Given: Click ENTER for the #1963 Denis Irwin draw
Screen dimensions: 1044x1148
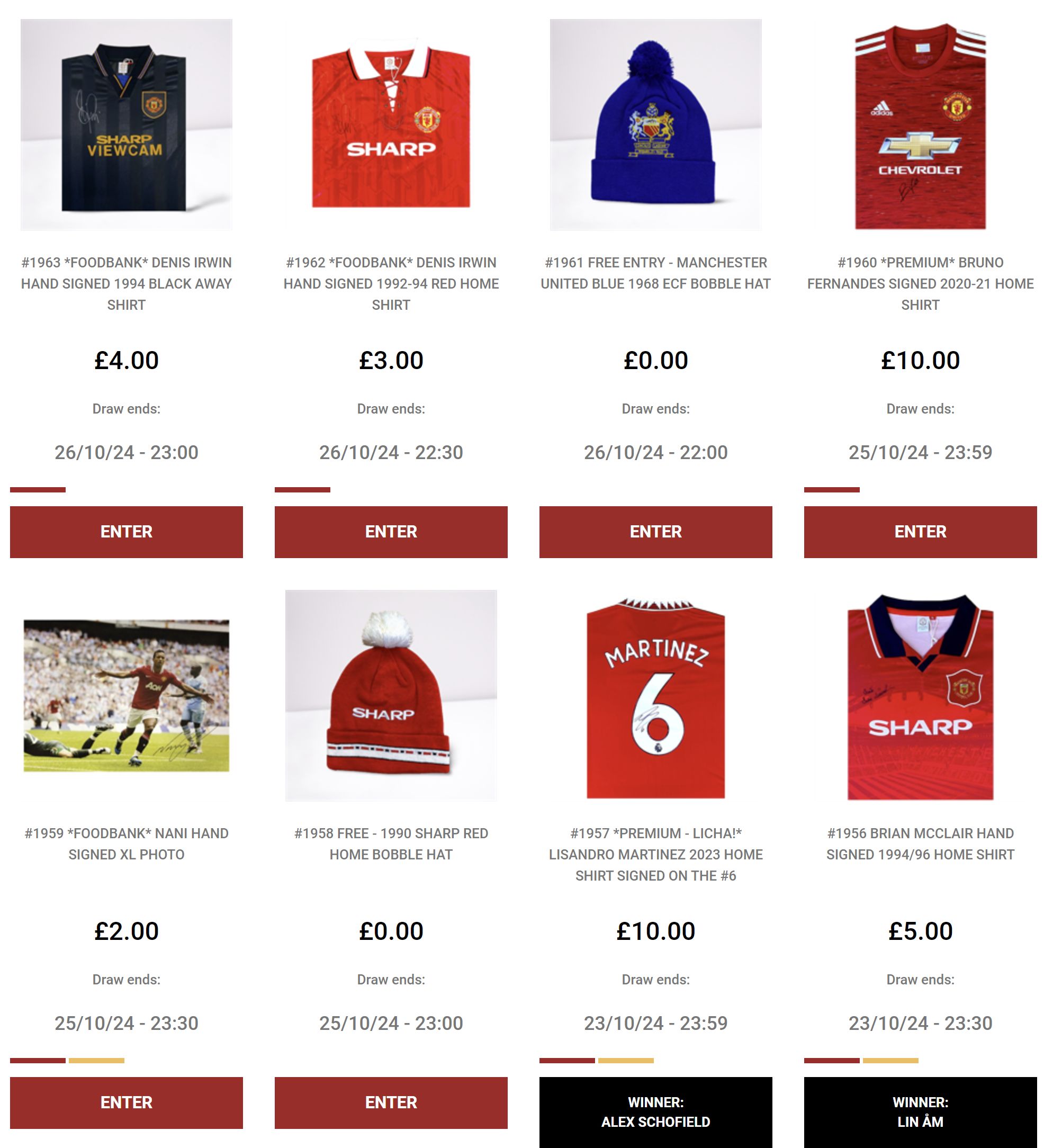Looking at the screenshot, I should click(127, 532).
